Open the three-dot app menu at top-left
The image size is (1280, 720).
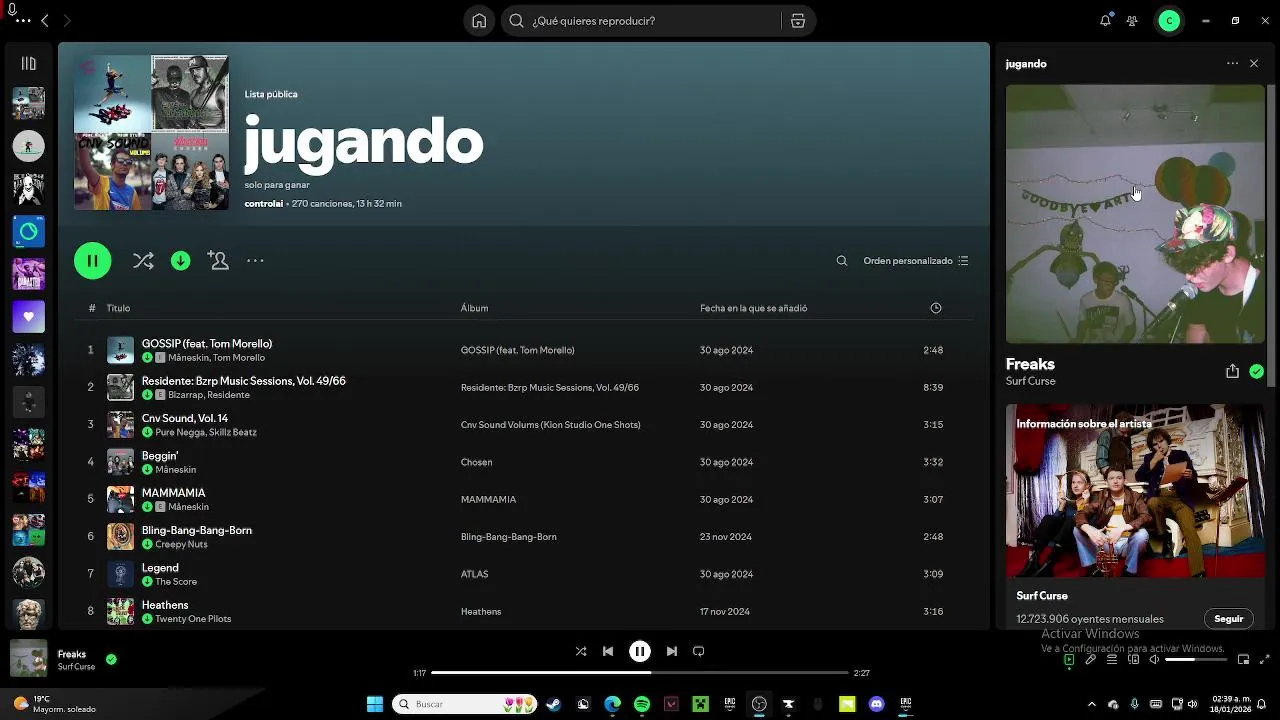coord(23,20)
